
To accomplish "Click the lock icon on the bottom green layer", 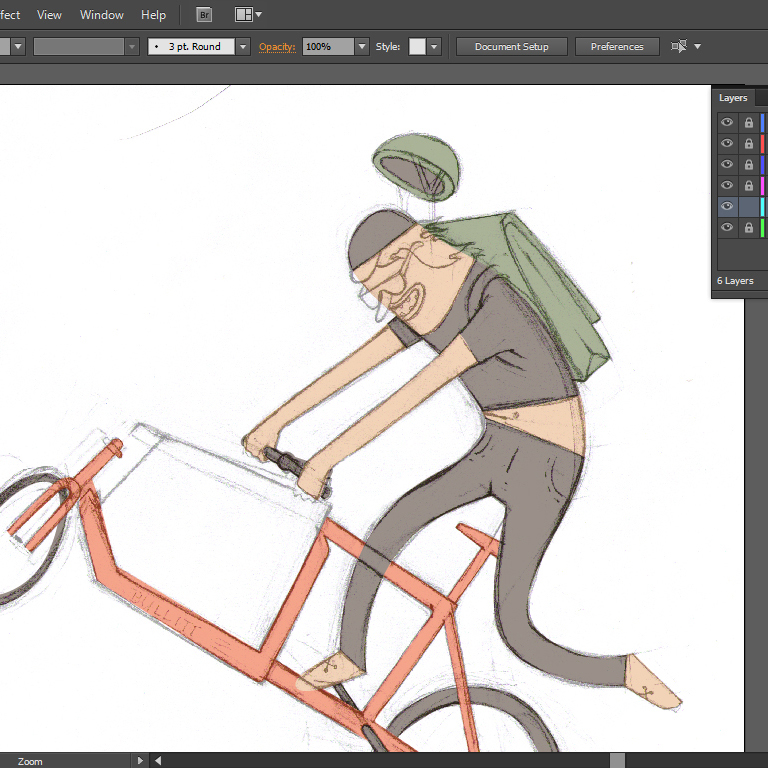I will click(x=748, y=228).
